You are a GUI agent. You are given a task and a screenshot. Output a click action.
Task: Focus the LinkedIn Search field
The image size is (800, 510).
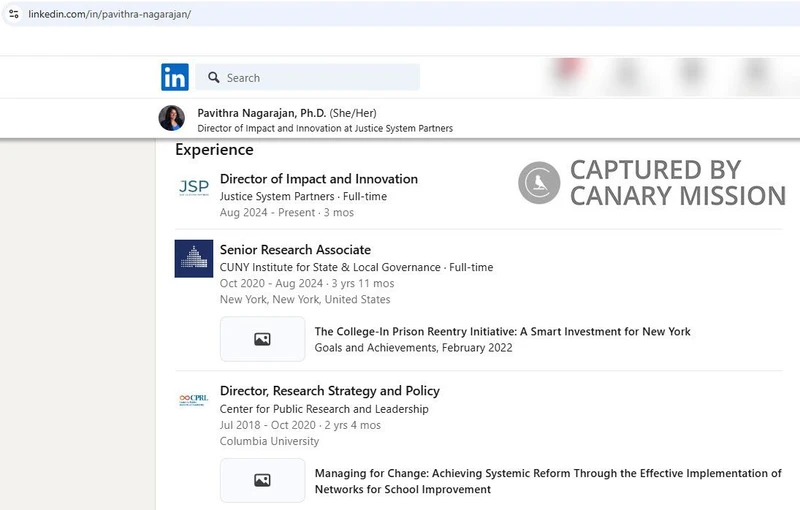click(308, 78)
